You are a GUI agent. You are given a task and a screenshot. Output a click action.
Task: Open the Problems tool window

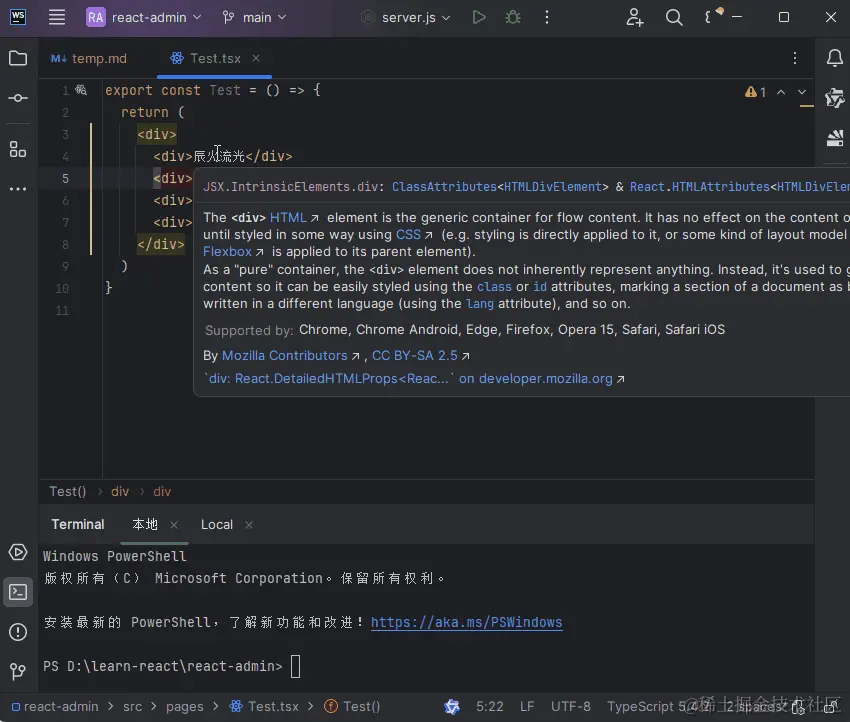coord(18,632)
